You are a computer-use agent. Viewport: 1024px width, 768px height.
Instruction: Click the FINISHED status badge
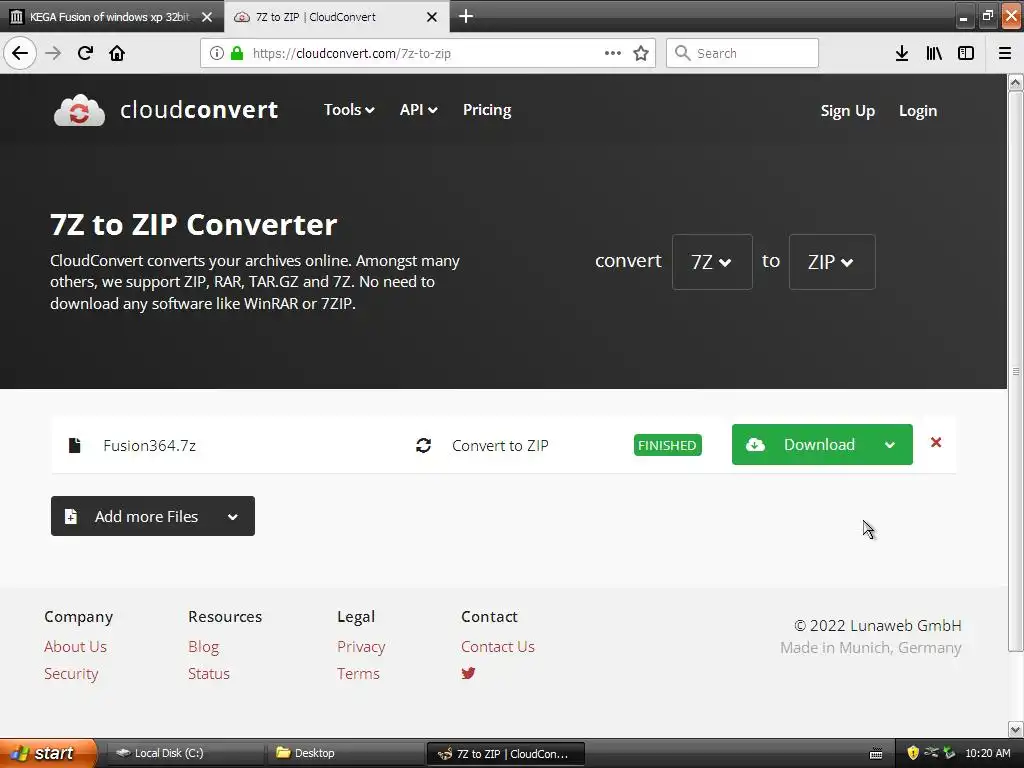pos(667,445)
